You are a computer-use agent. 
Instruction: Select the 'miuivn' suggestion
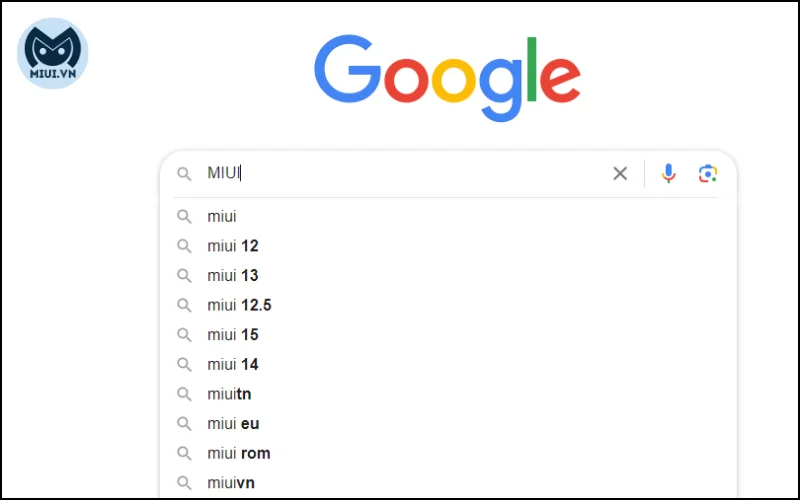click(x=448, y=483)
